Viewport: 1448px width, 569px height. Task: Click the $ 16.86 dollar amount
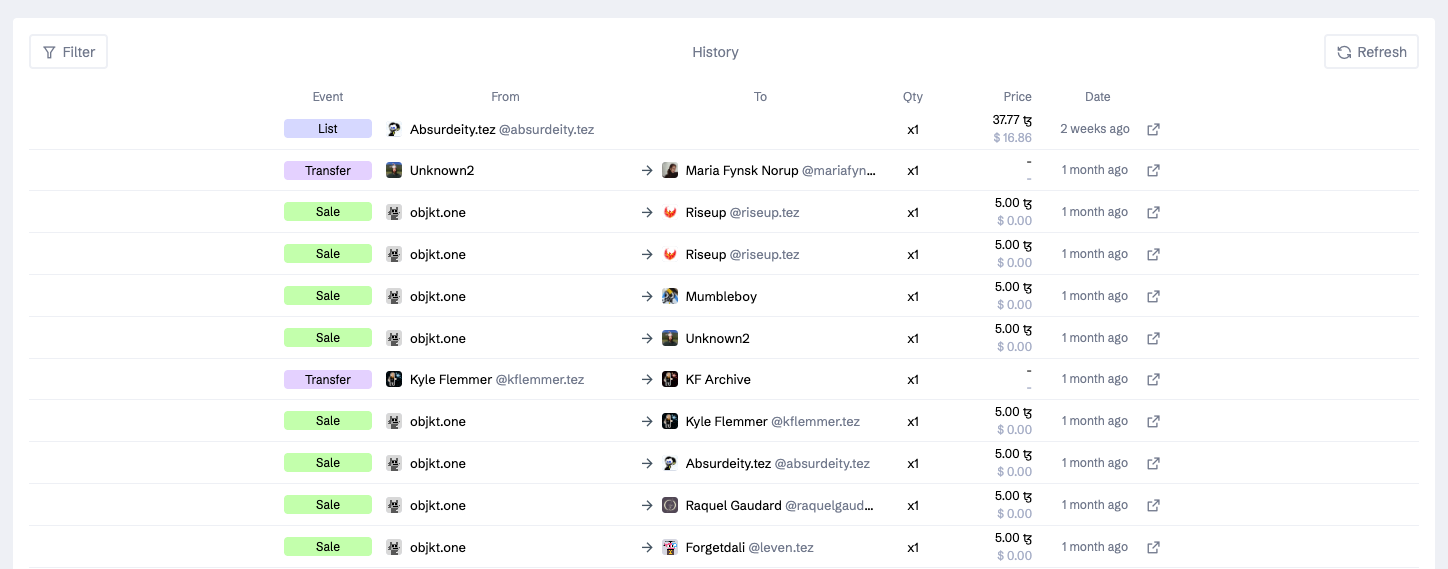coord(1013,138)
